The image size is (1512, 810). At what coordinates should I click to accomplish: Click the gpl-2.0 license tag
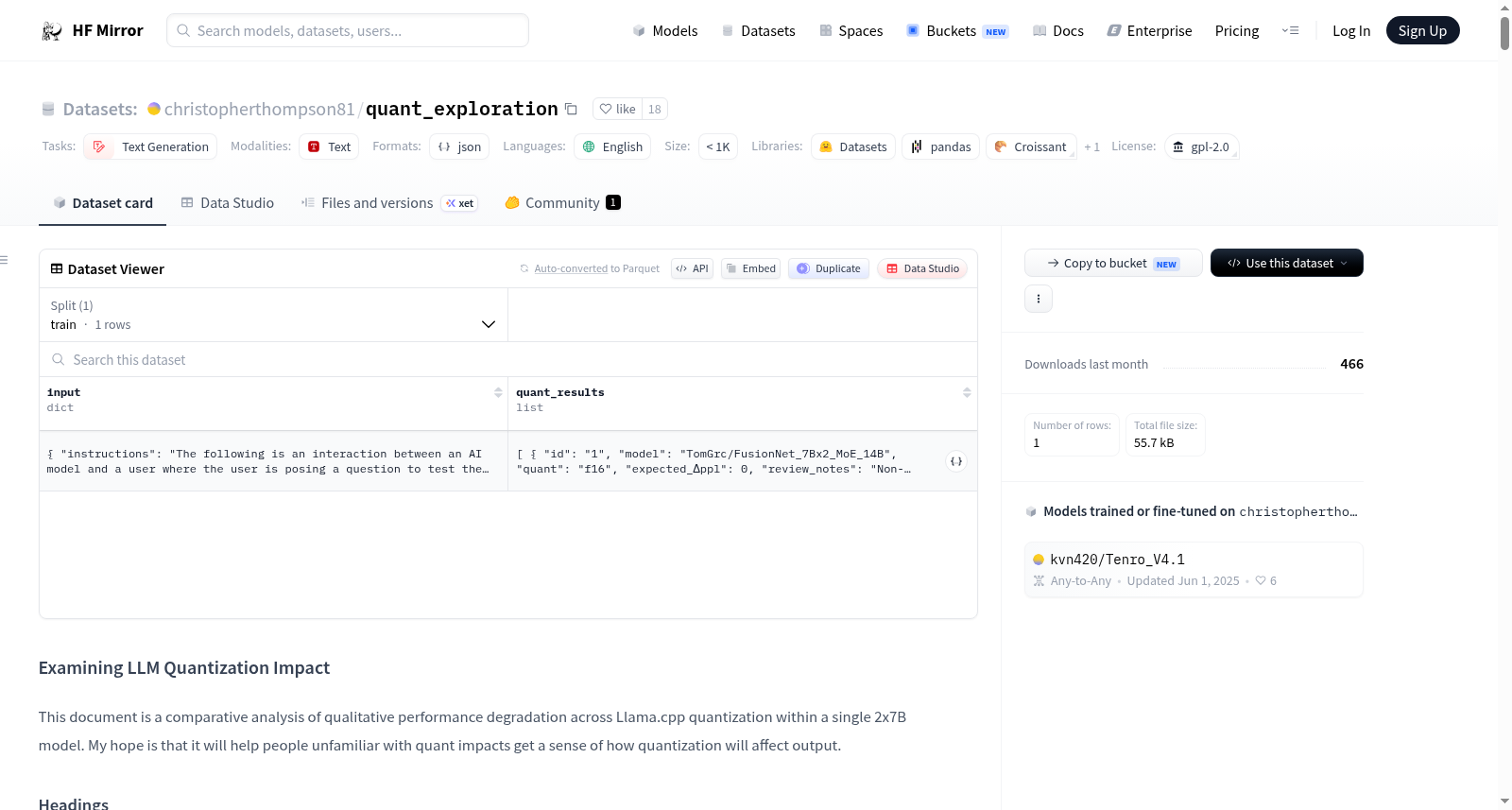[1201, 146]
